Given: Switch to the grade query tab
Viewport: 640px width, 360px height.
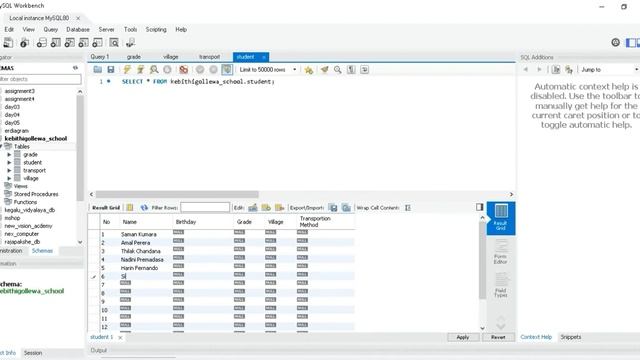Looking at the screenshot, I should tap(133, 57).
